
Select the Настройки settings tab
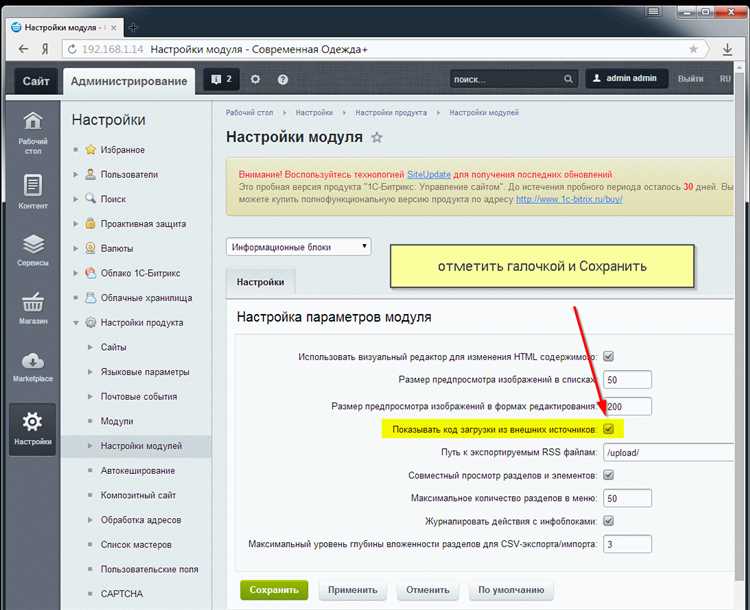coord(260,282)
